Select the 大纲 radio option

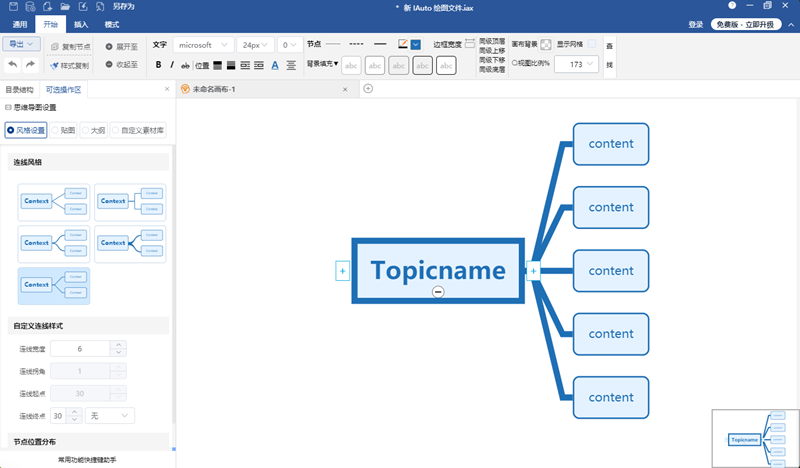[x=92, y=130]
